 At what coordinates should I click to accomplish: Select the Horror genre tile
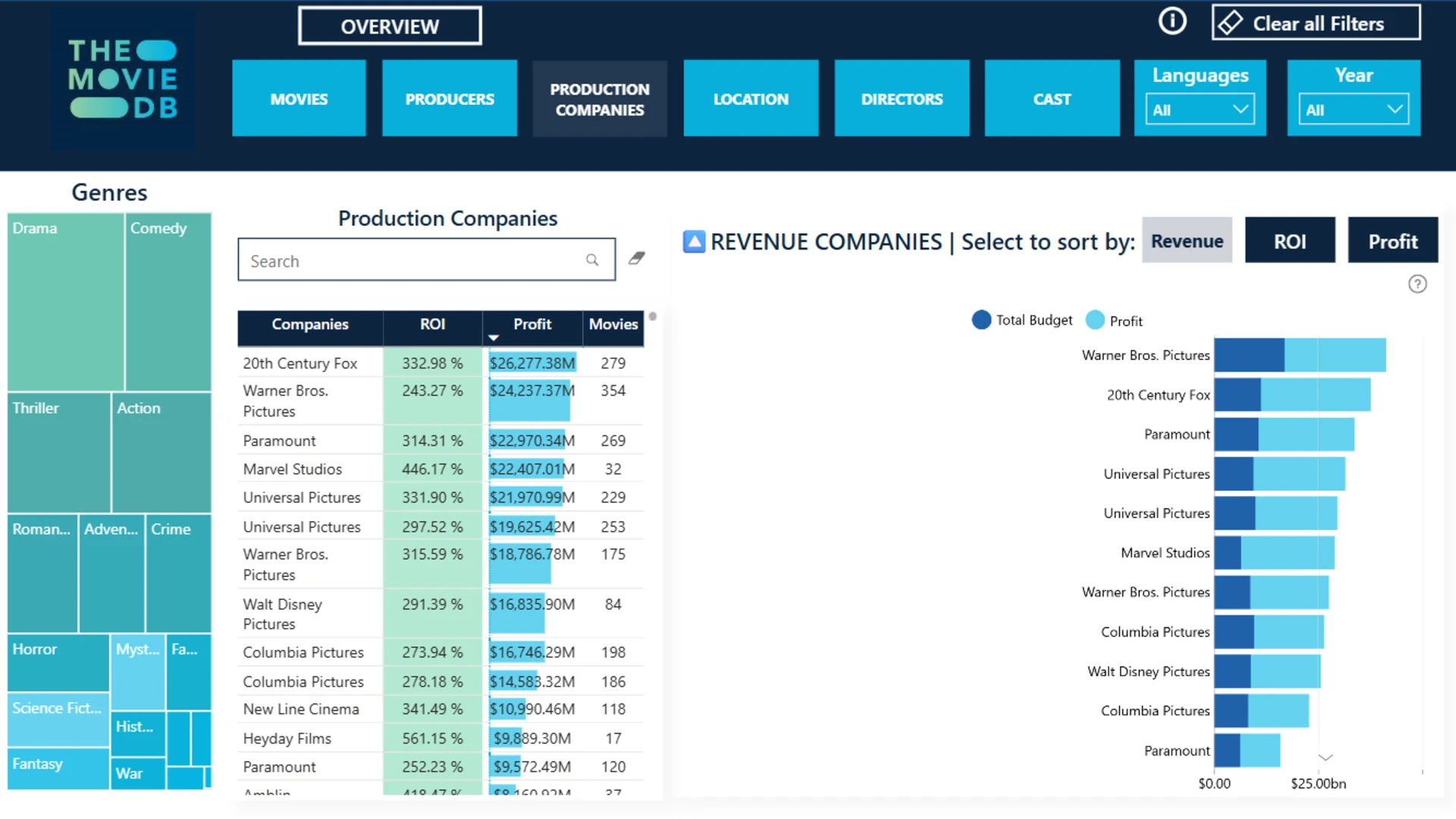58,663
